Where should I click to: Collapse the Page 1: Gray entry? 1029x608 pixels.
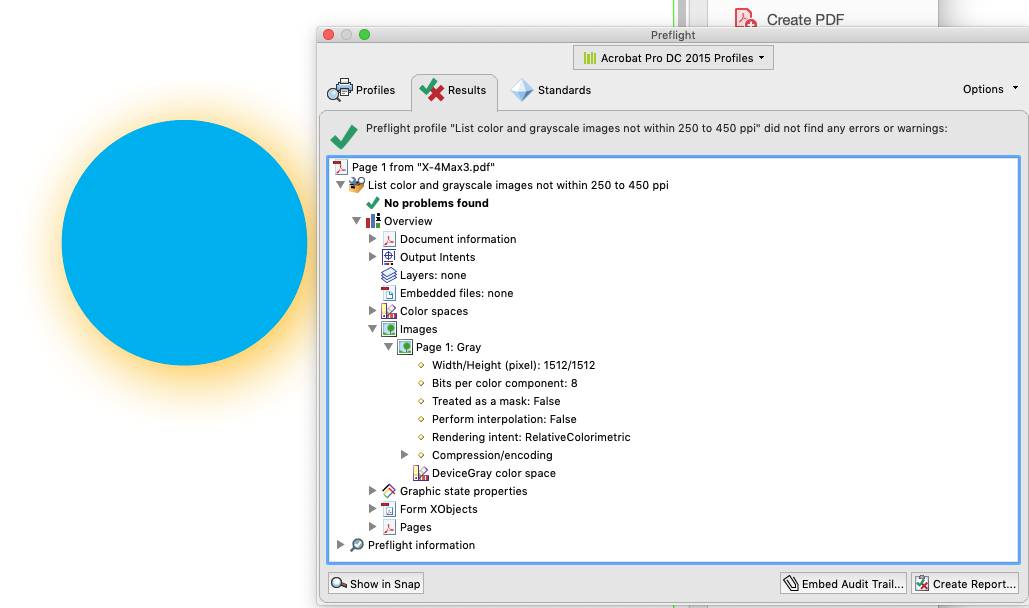[389, 347]
